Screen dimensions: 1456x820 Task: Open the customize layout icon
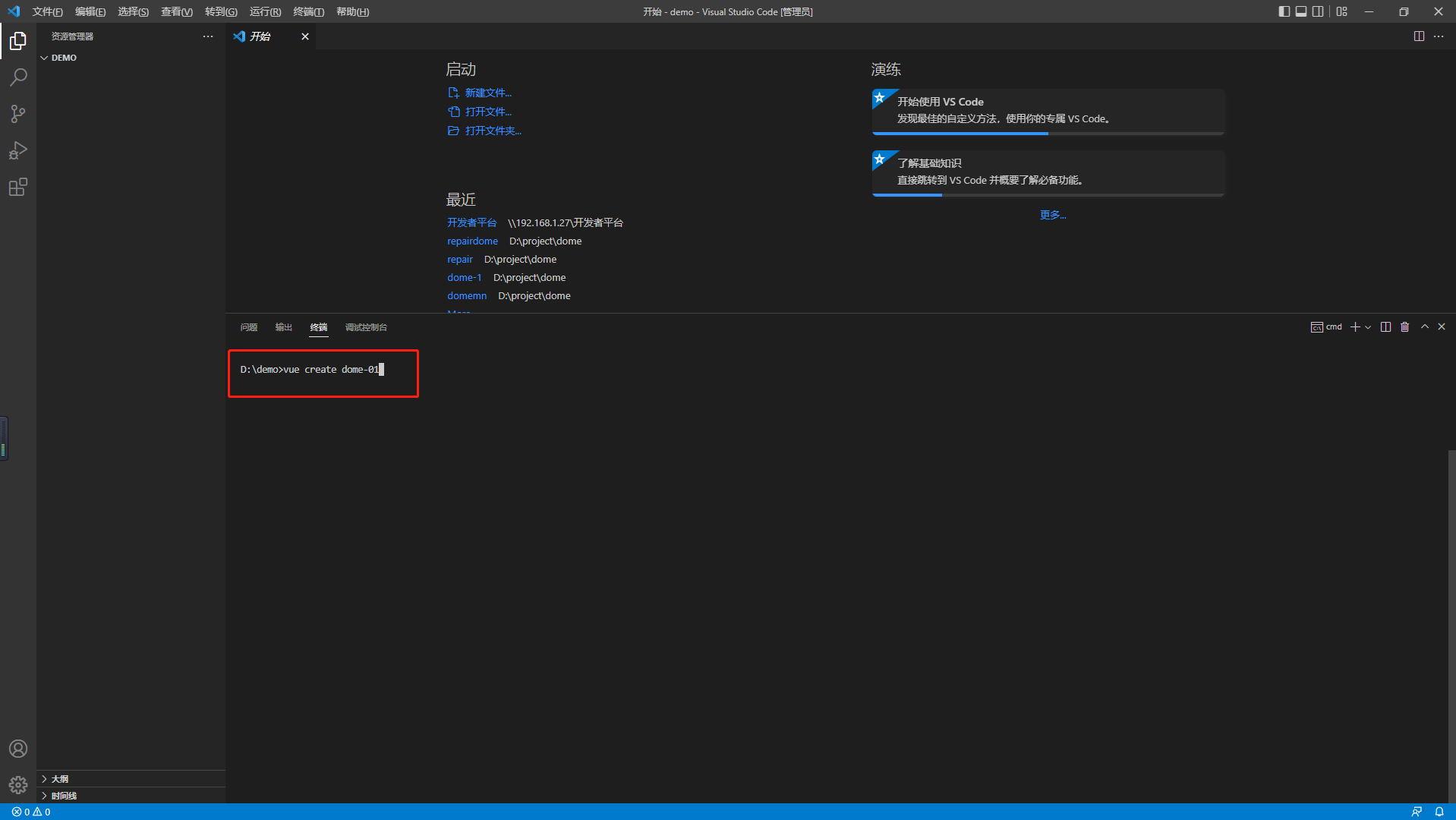(1342, 11)
